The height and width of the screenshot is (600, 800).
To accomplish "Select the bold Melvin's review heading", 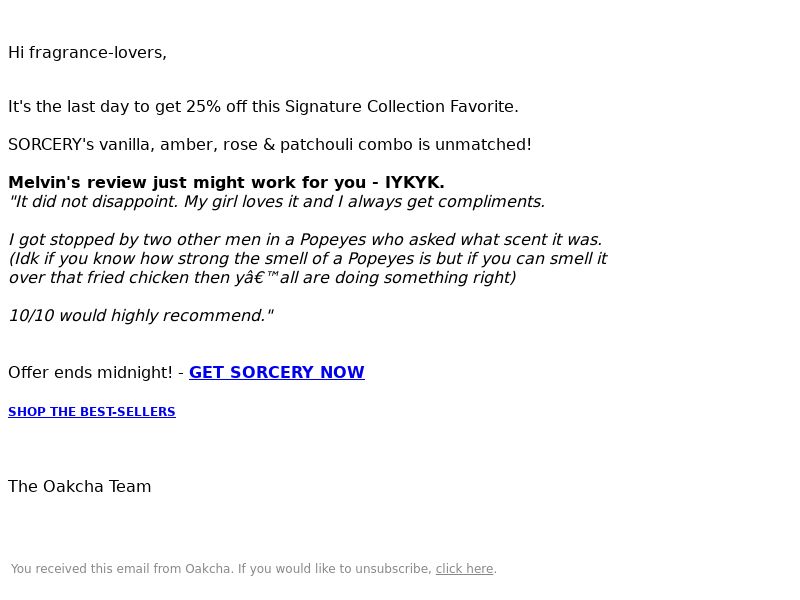I will pyautogui.click(x=227, y=182).
